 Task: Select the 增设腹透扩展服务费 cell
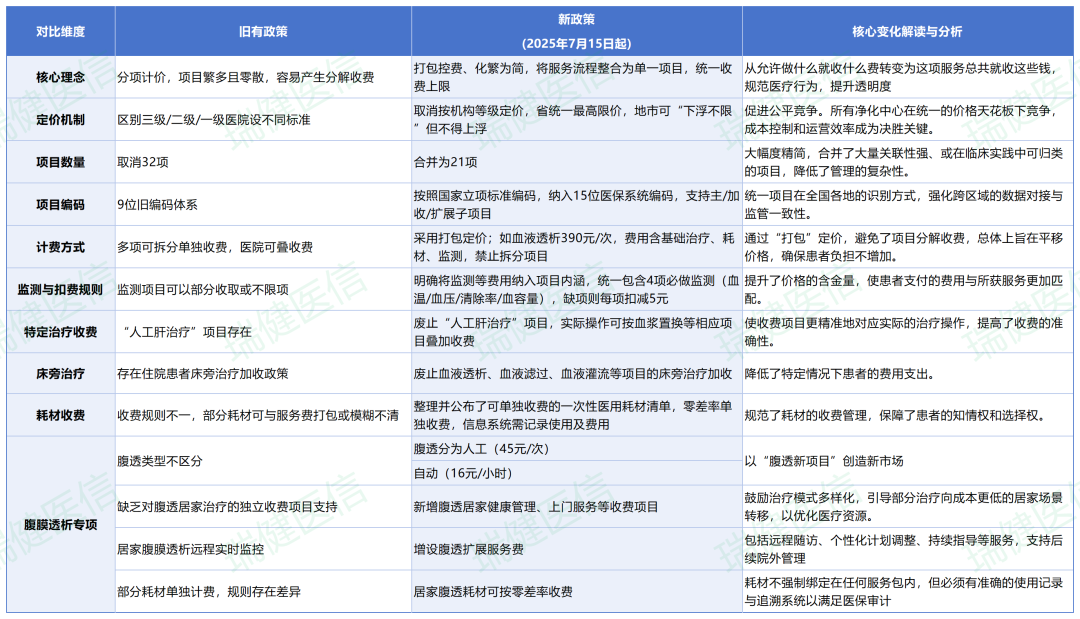[470, 548]
